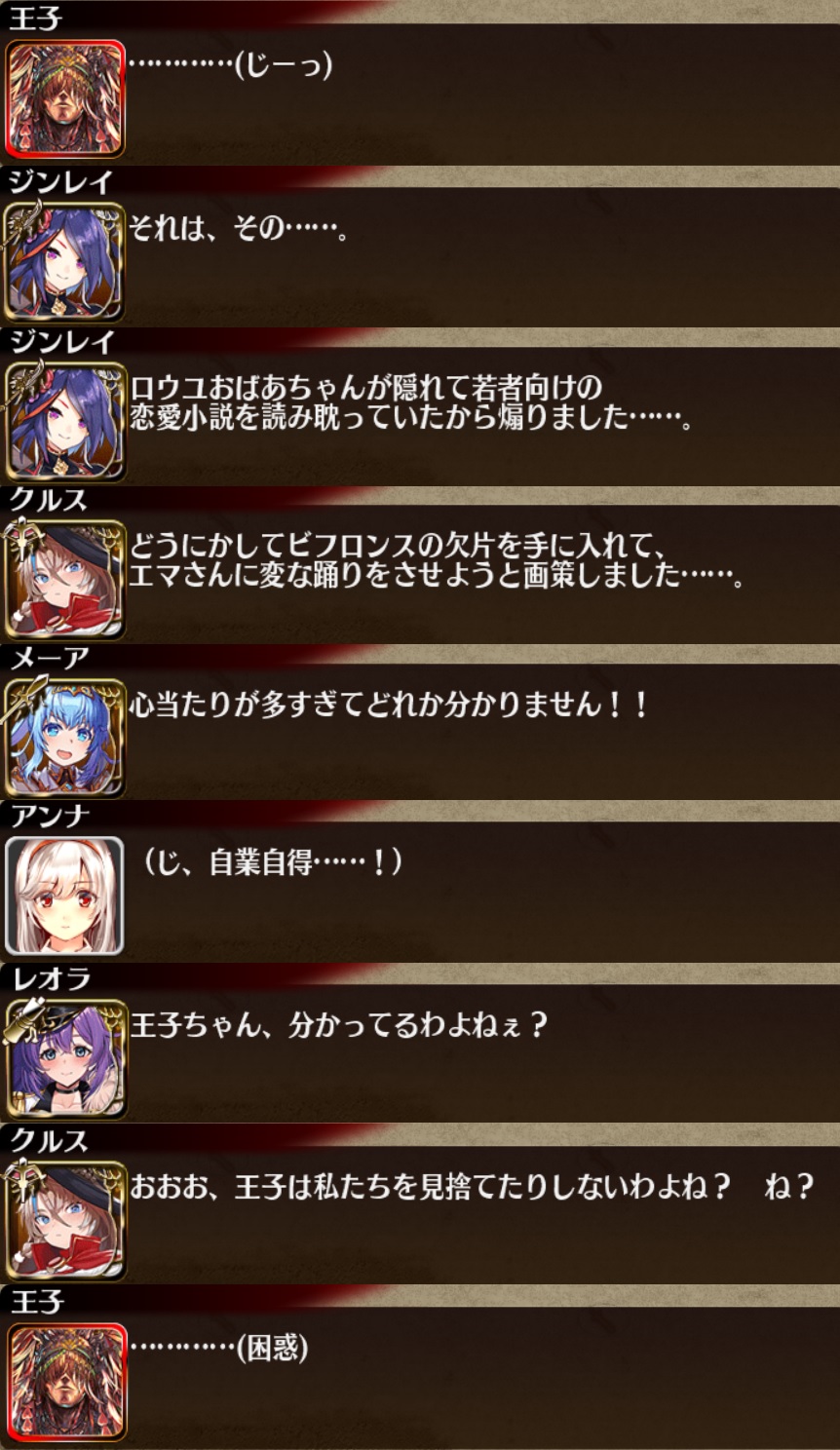This screenshot has width=840, height=1450.
Task: Select the line 王子は私たちを見捨てたりしないわよね？
Action: [482, 1187]
